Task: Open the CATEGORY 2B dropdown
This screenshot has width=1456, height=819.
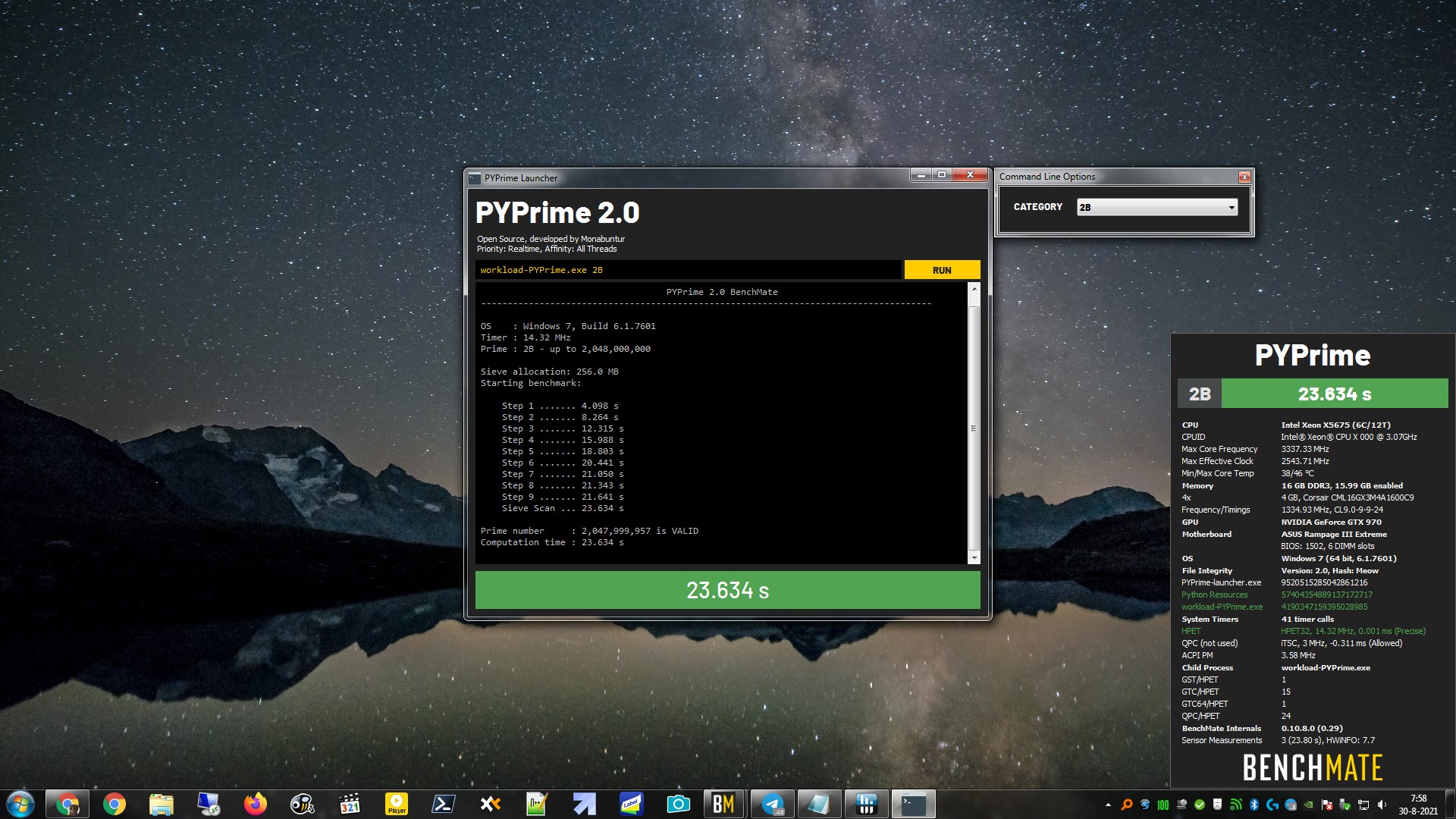Action: [x=1157, y=207]
